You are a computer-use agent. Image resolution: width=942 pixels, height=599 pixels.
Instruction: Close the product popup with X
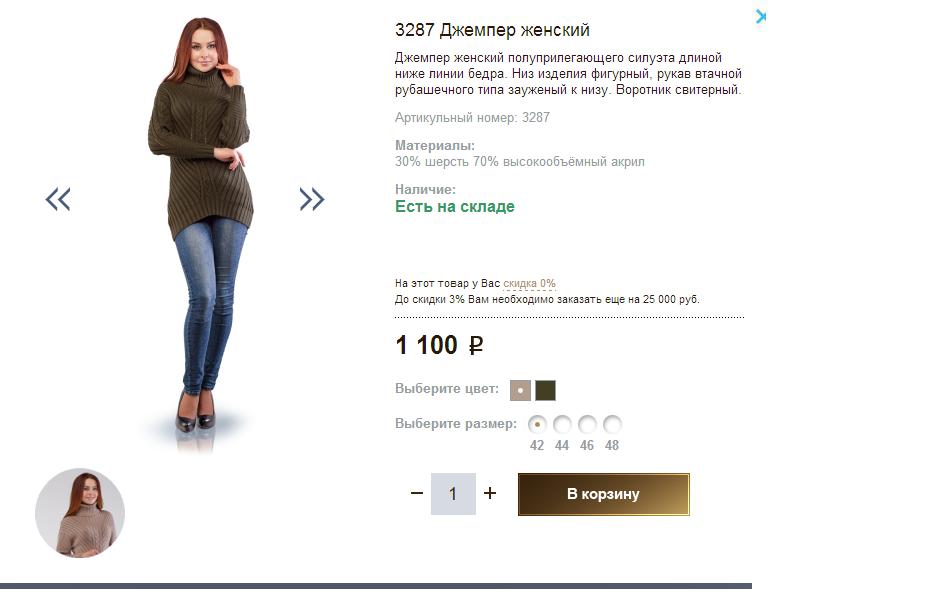761,16
